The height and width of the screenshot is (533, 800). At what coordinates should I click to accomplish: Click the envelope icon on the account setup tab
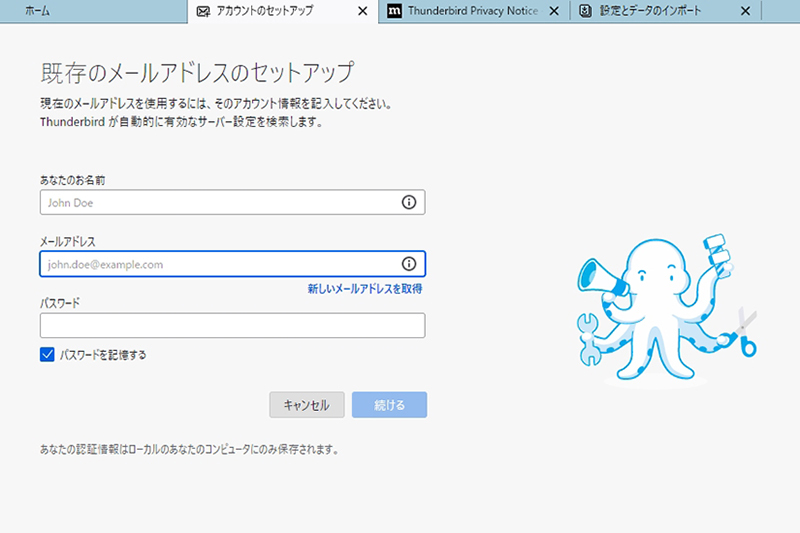(204, 12)
